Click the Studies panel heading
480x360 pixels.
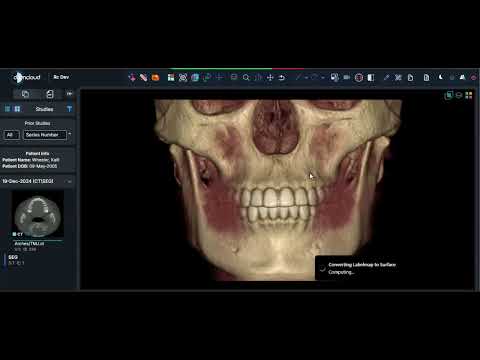click(x=44, y=109)
